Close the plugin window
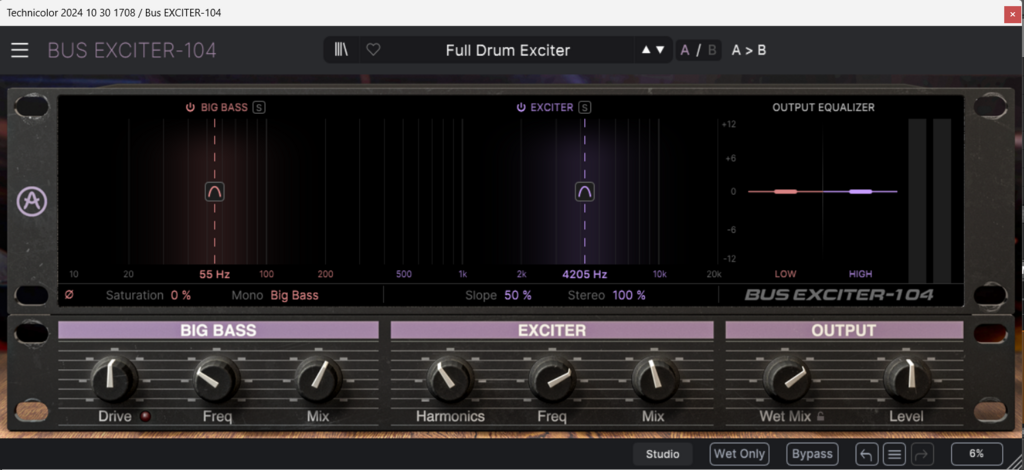 point(1012,13)
